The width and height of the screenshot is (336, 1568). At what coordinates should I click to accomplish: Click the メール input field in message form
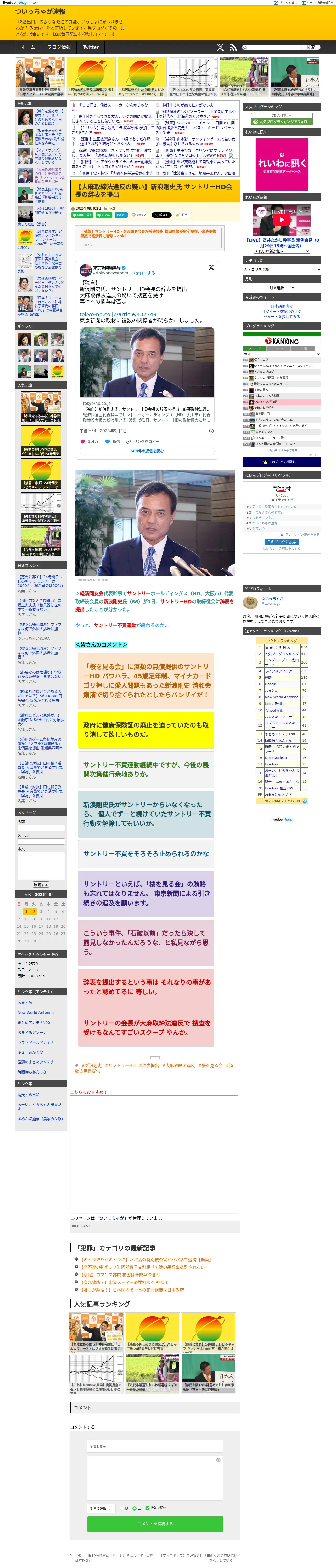coord(41,841)
